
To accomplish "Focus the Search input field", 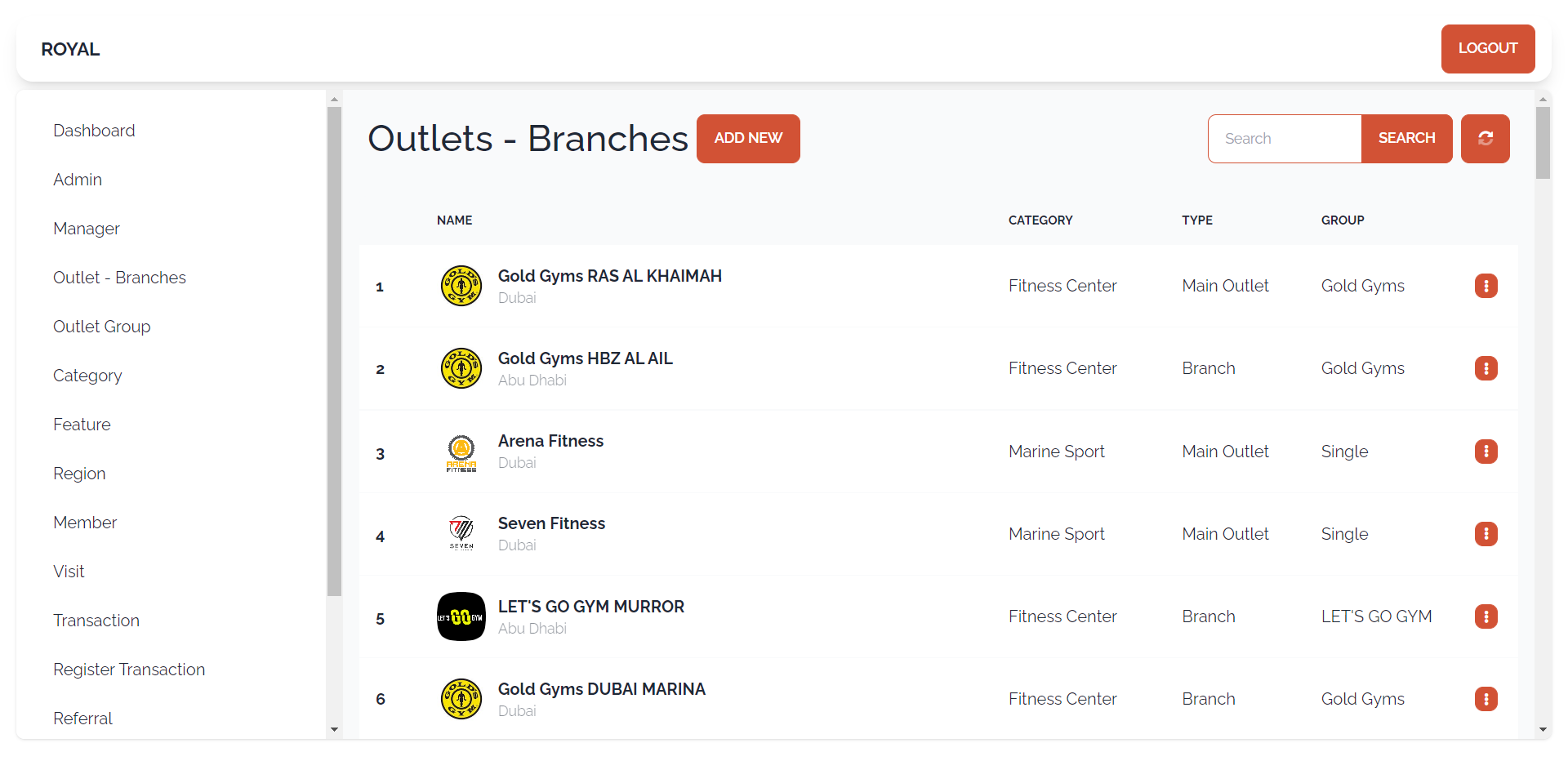I will point(1285,139).
